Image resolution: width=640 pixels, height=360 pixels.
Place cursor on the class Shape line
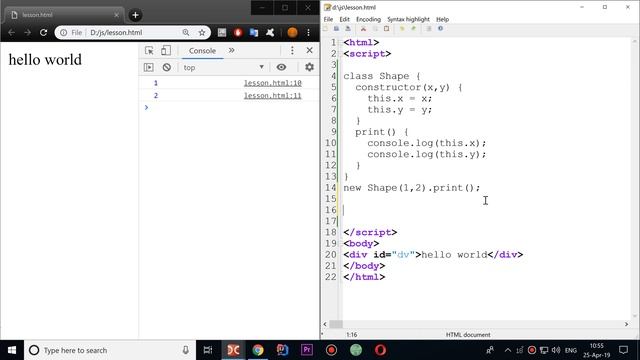(x=382, y=76)
